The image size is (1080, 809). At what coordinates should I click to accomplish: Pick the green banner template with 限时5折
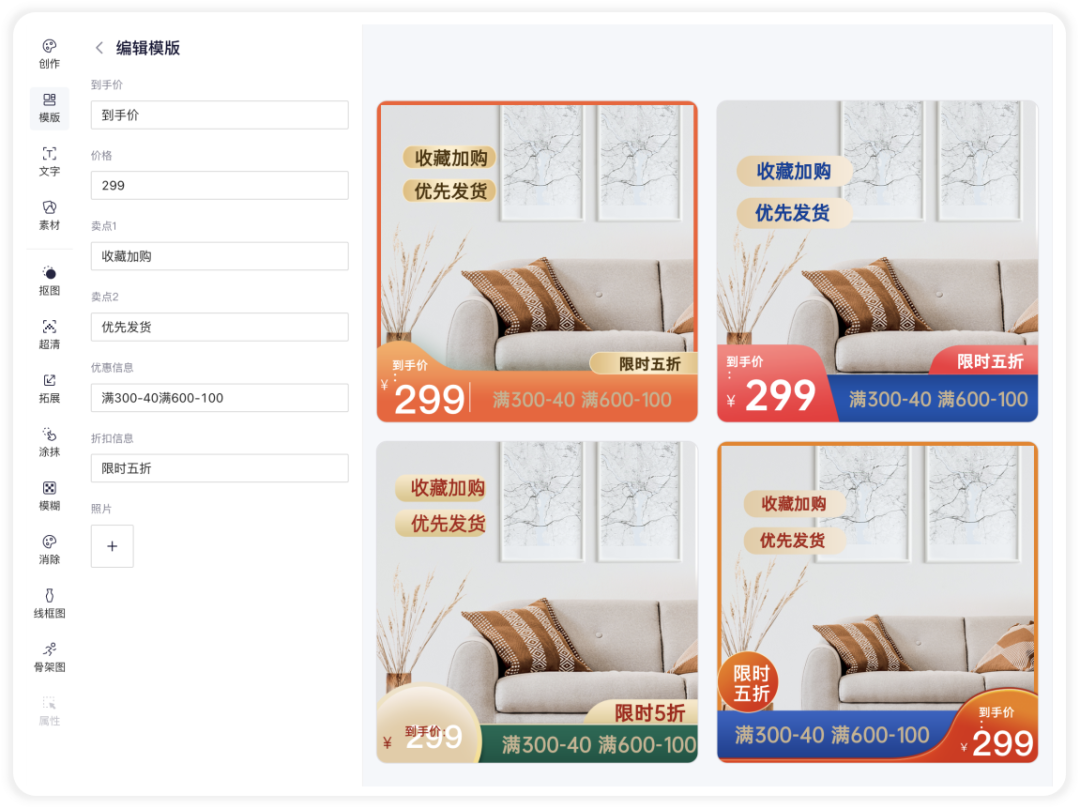pos(537,602)
